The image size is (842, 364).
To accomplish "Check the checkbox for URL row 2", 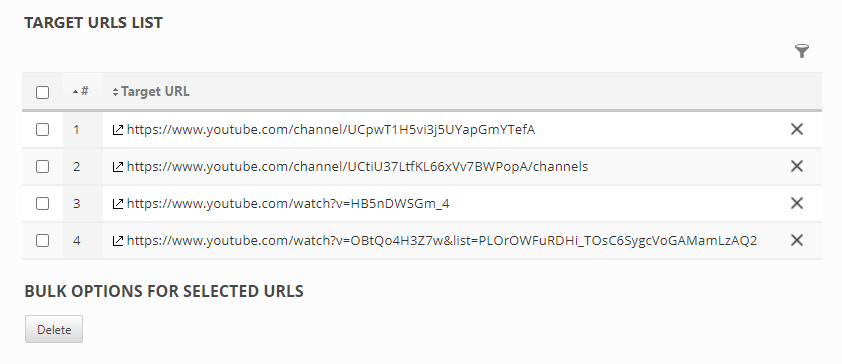I will pos(42,166).
